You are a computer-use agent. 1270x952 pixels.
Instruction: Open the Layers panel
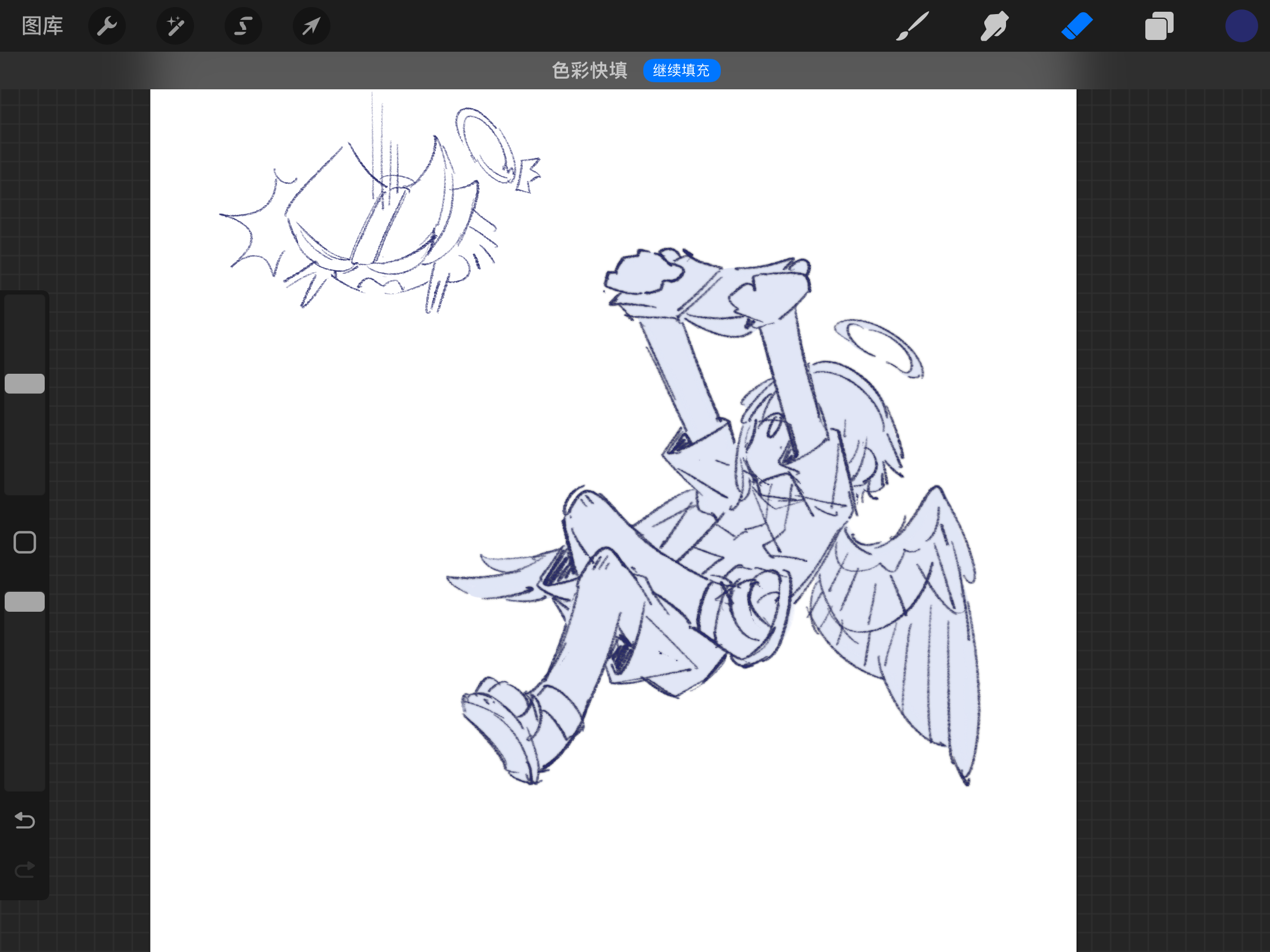[x=1159, y=26]
